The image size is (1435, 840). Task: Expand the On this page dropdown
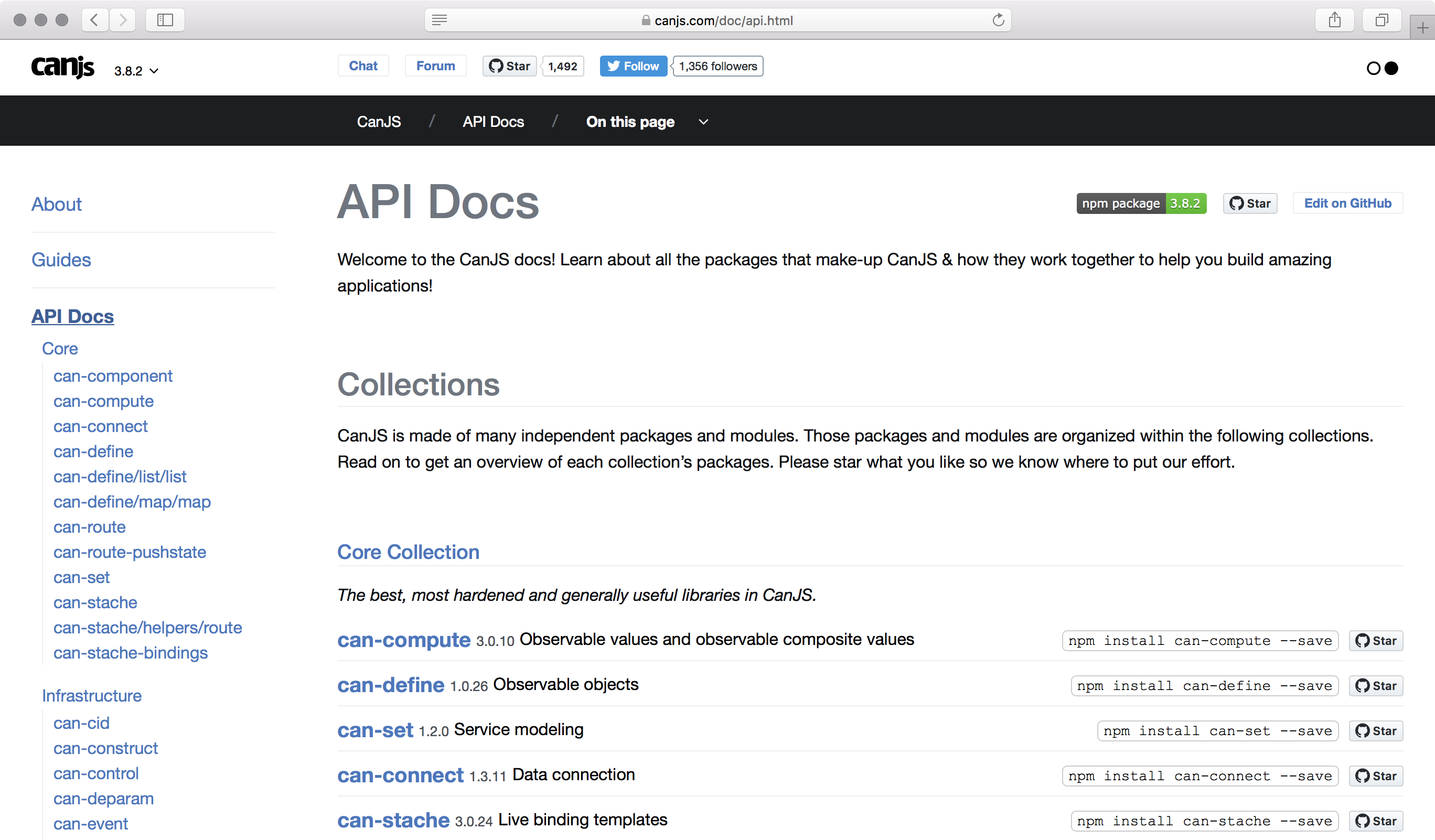[x=647, y=122]
